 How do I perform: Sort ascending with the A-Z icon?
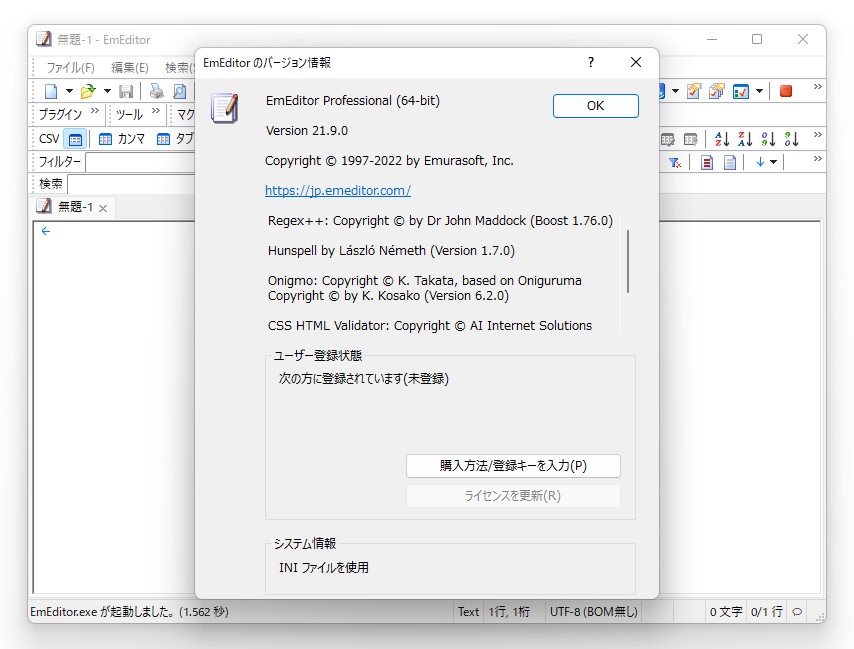(722, 139)
